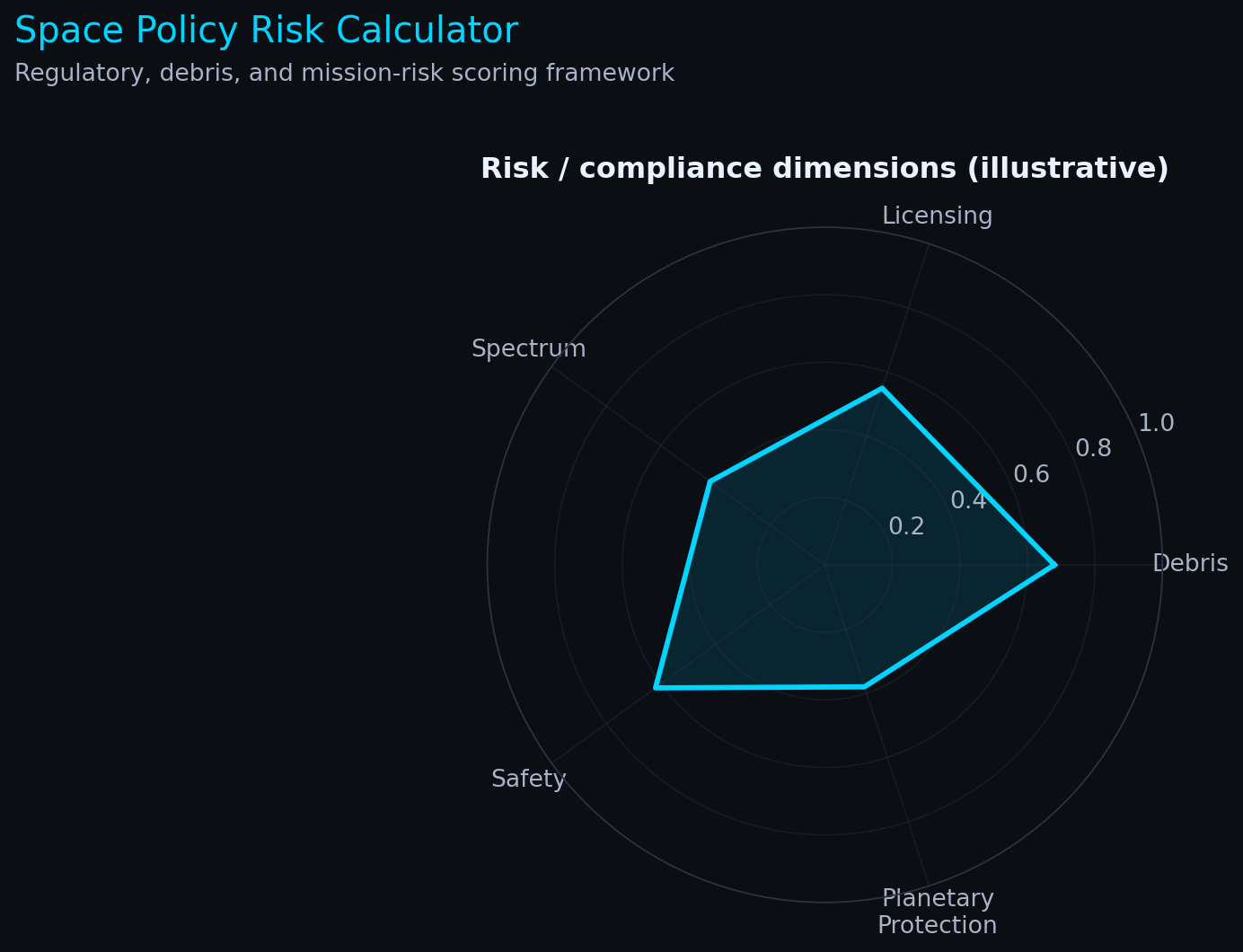Select the Licensing axis label
Viewport: 1243px width, 952px height.
coord(937,216)
